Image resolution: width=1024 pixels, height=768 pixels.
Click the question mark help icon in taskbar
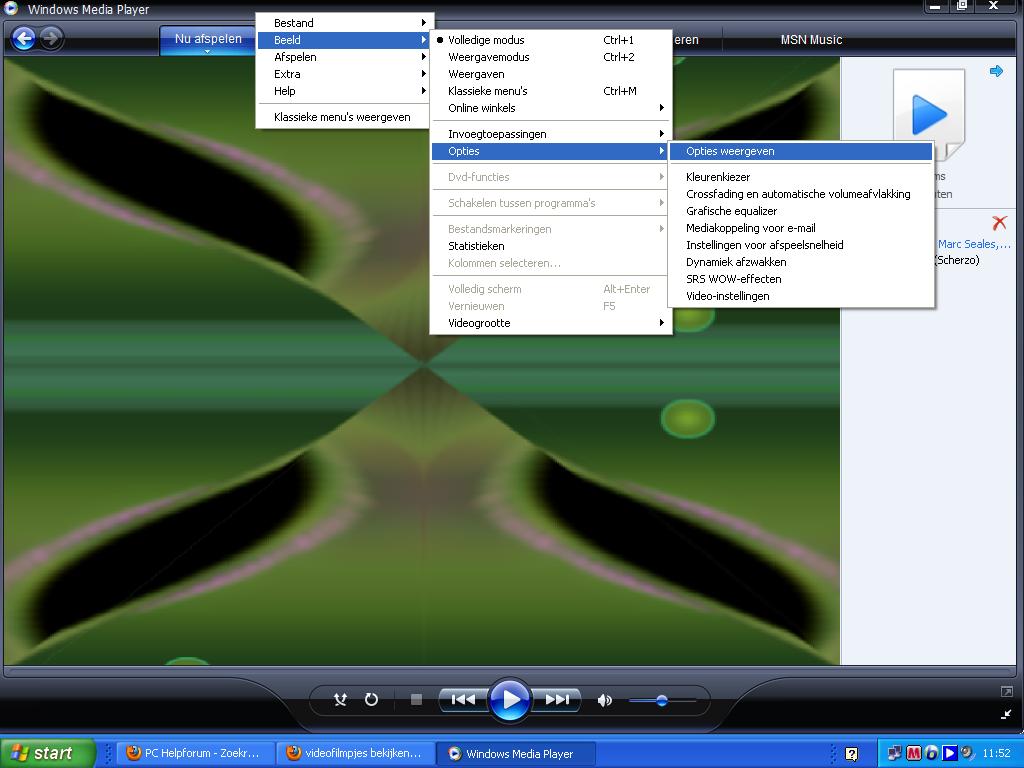[852, 754]
